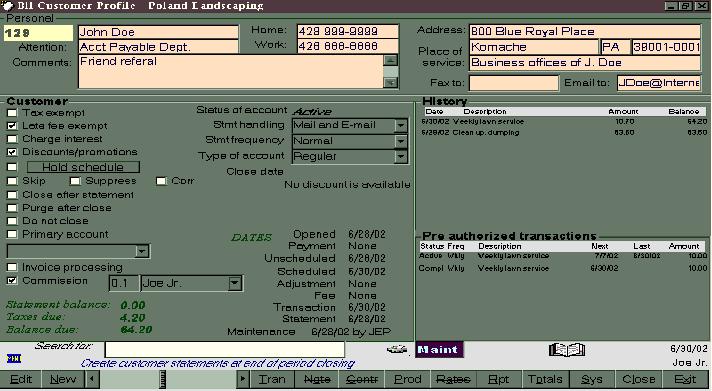Toggle the Tax exempt checkbox
The height and width of the screenshot is (391, 712).
[x=12, y=113]
